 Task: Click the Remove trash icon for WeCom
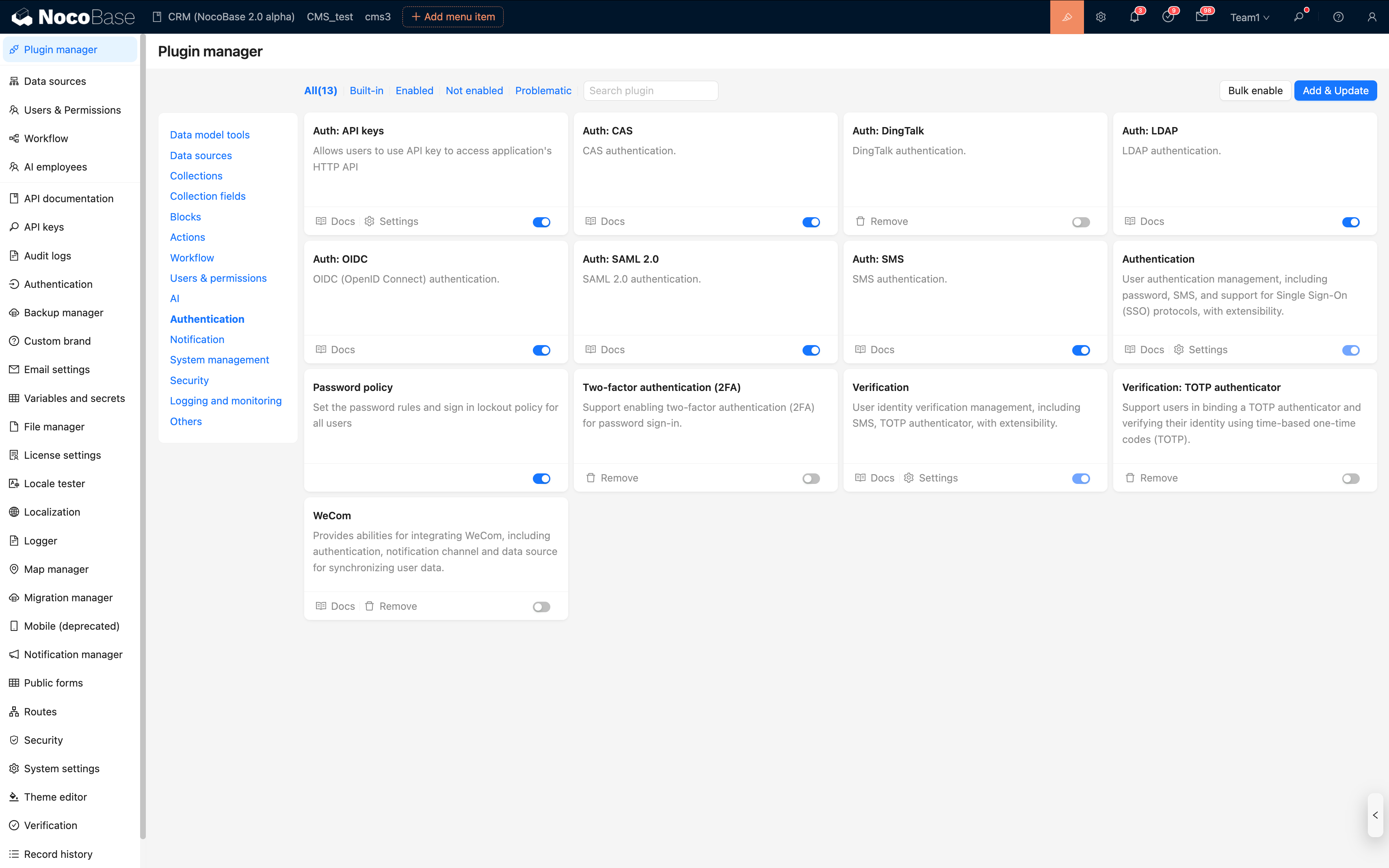[370, 606]
